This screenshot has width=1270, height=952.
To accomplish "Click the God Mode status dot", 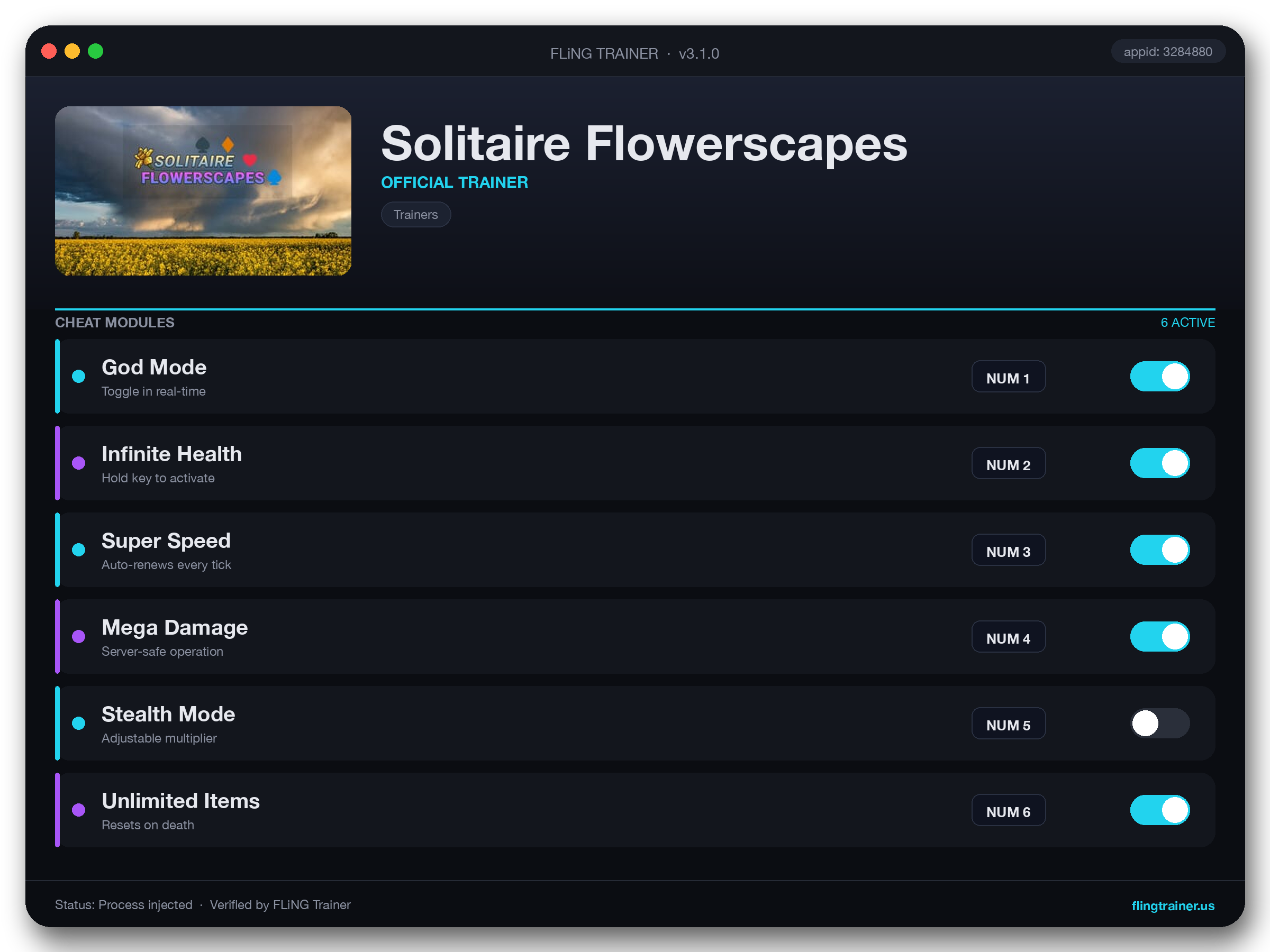I will (x=79, y=377).
